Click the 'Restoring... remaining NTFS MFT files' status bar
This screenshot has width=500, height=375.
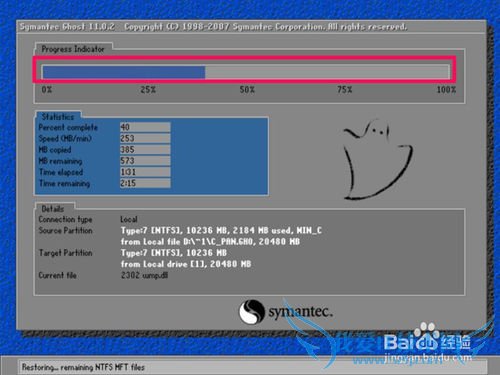pyautogui.click(x=252, y=367)
